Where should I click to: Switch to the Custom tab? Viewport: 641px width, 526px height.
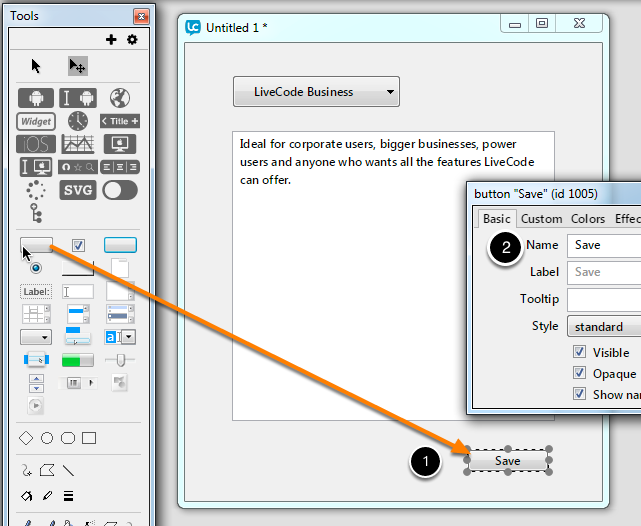click(541, 219)
